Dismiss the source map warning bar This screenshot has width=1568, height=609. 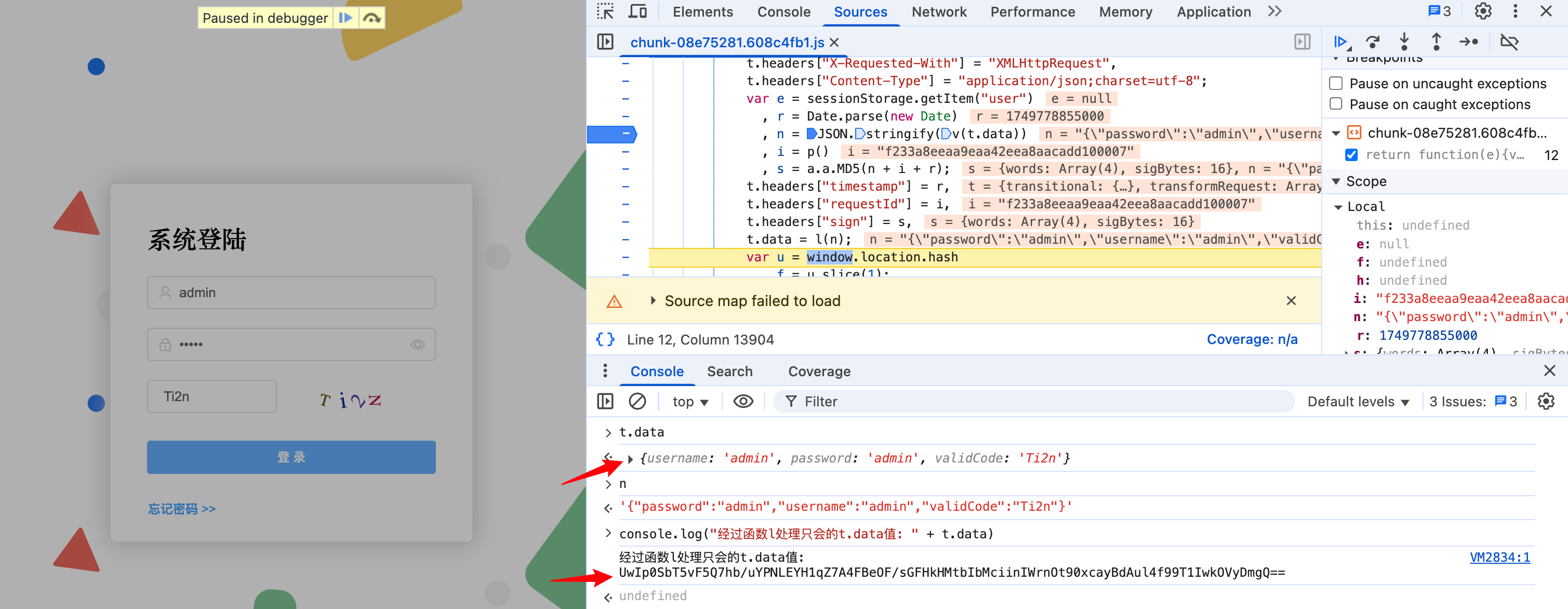pyautogui.click(x=1291, y=300)
